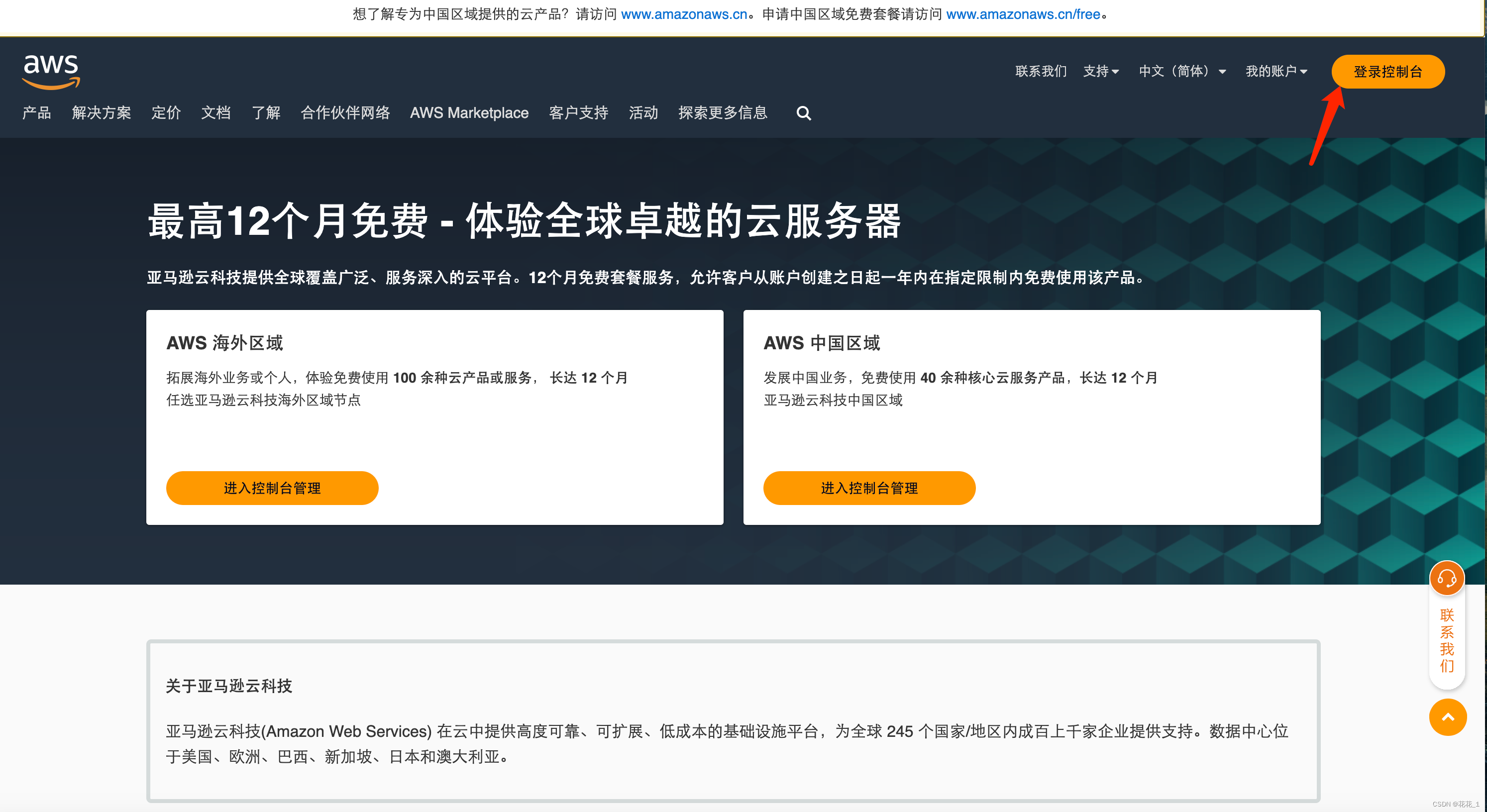The image size is (1487, 812).
Task: Click the back-to-top arrow button
Action: click(x=1448, y=717)
